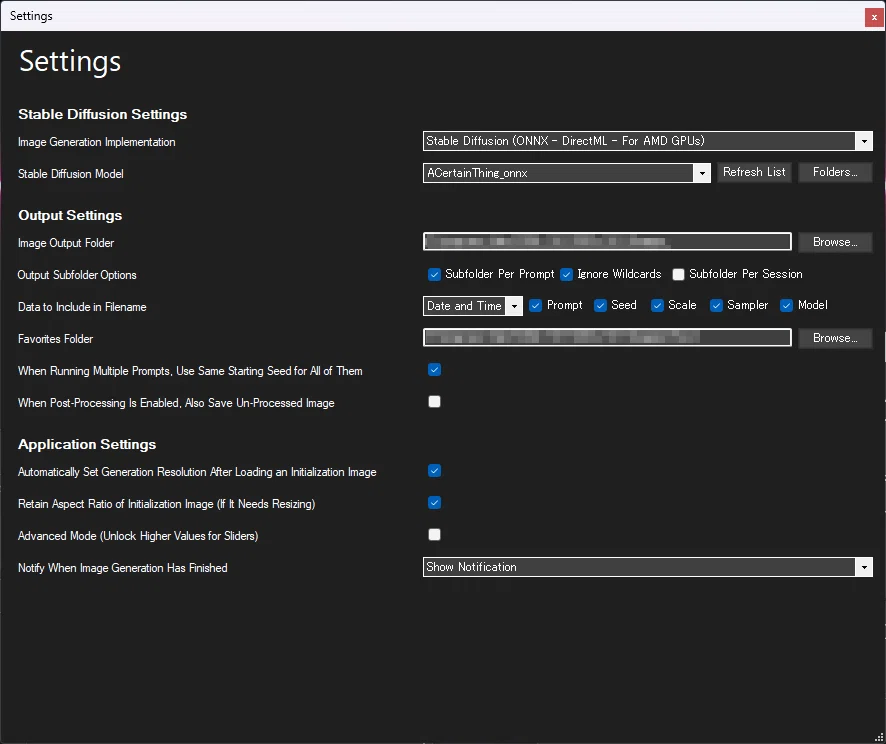This screenshot has height=744, width=886.
Task: Click the Application Settings heading
Action: [x=87, y=445]
